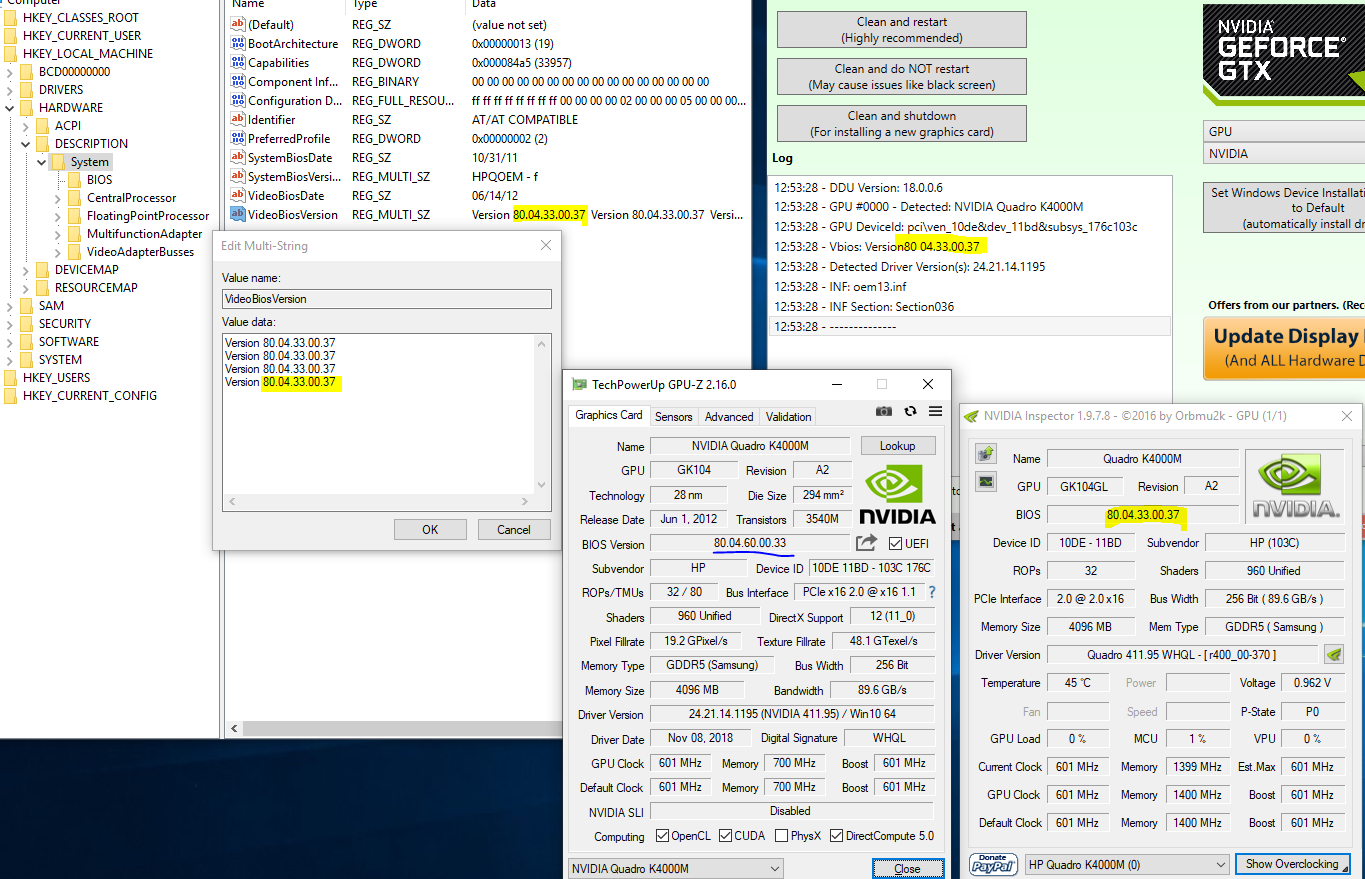This screenshot has width=1365, height=879.
Task: Click the GPU-Z BIOS export share icon
Action: (x=866, y=543)
